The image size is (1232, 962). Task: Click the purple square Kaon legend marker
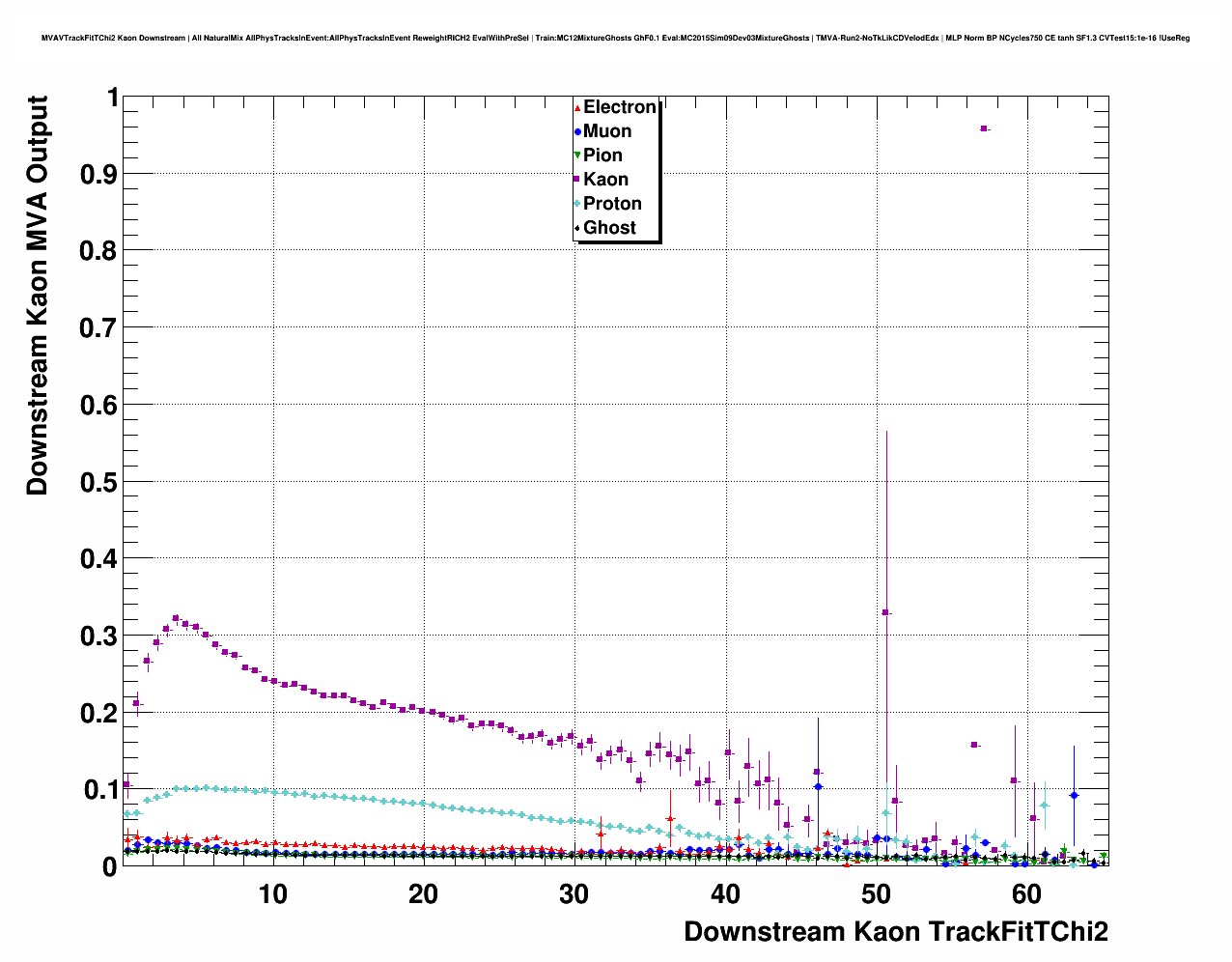[577, 180]
